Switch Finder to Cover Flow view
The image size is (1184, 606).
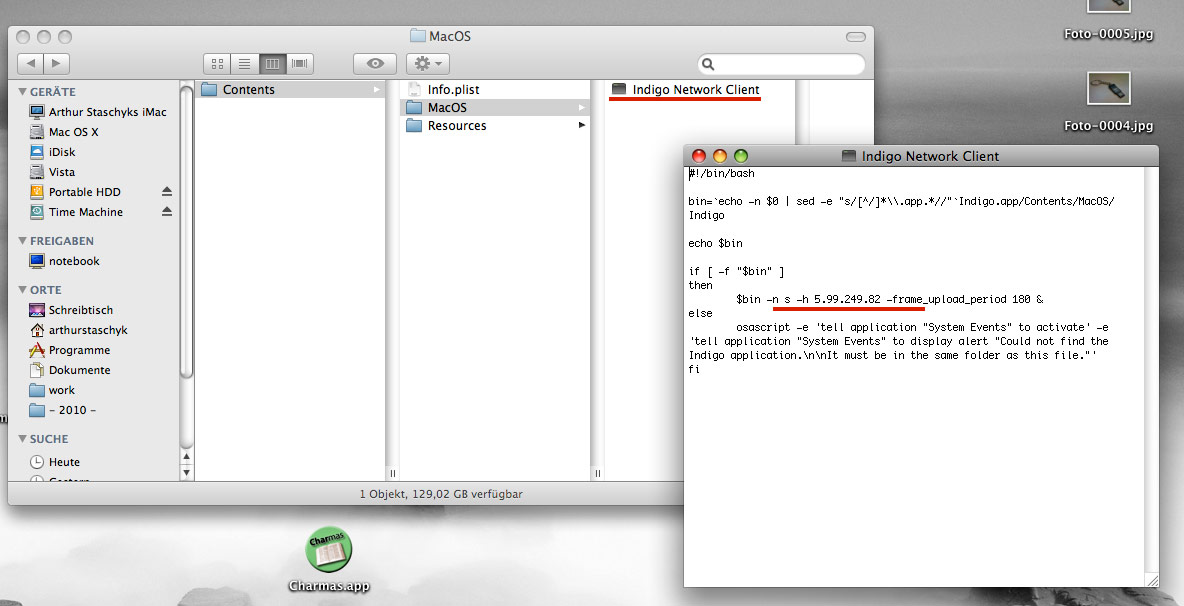click(x=300, y=64)
